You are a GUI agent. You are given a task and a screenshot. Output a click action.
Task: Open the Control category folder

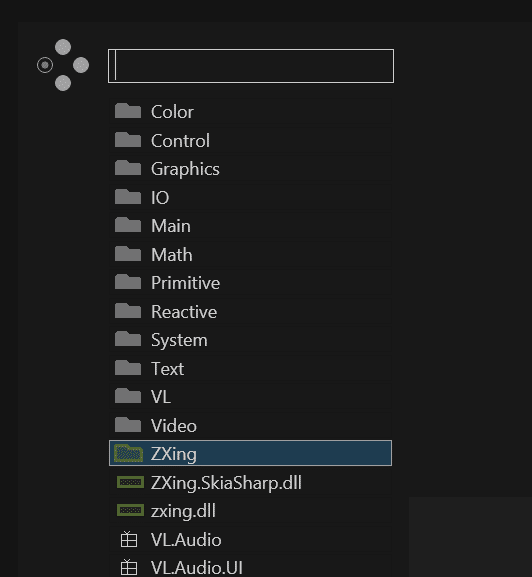(250, 141)
